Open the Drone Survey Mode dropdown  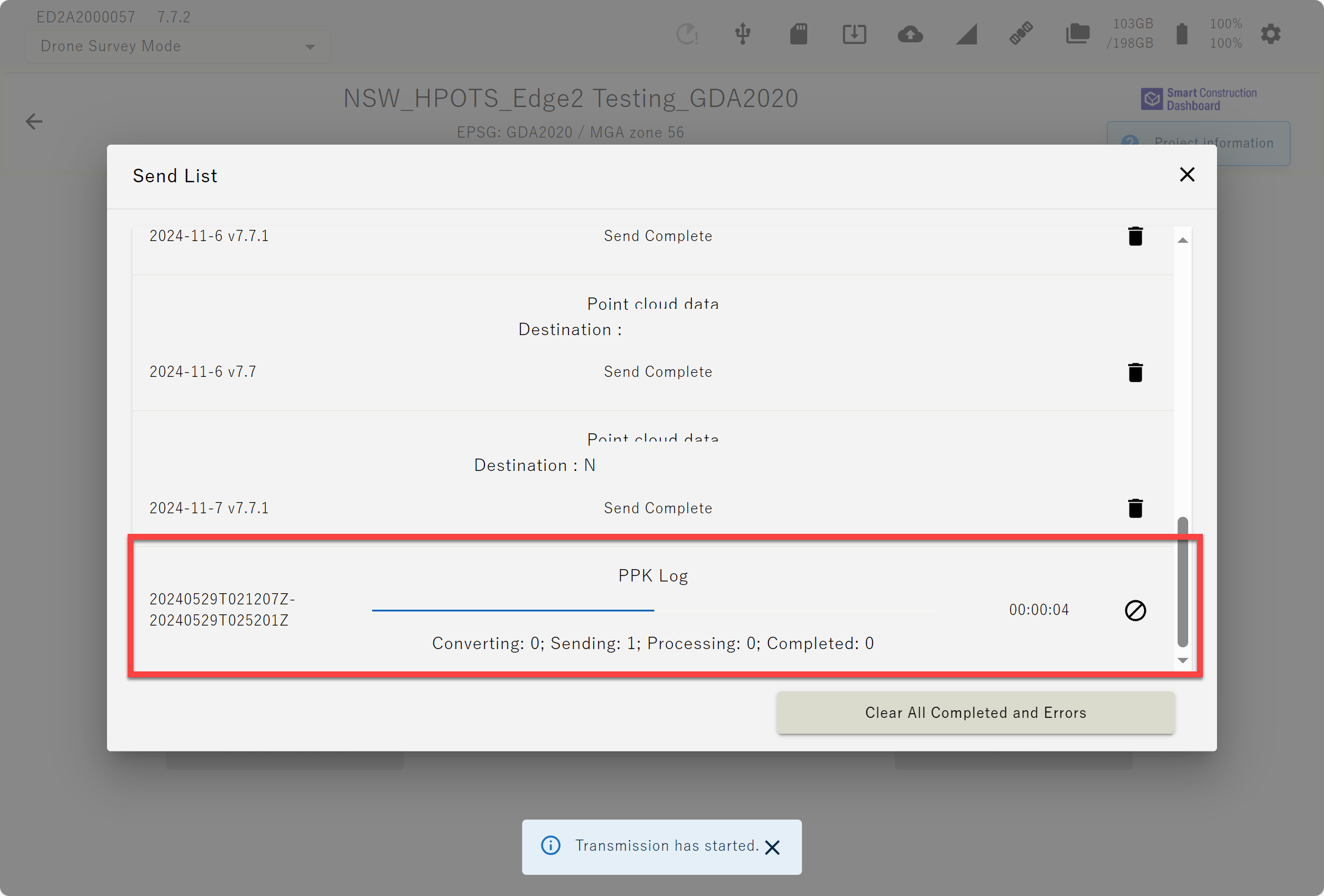pyautogui.click(x=178, y=46)
